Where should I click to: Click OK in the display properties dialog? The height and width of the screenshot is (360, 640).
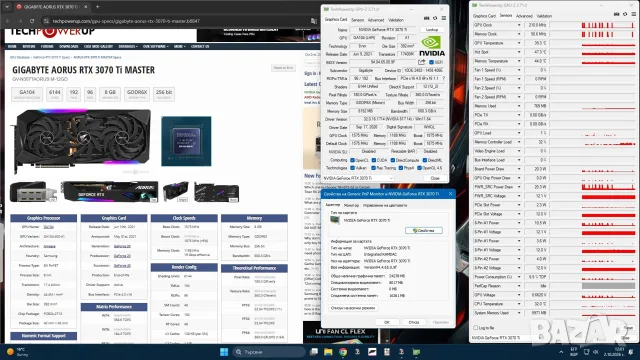(x=387, y=322)
